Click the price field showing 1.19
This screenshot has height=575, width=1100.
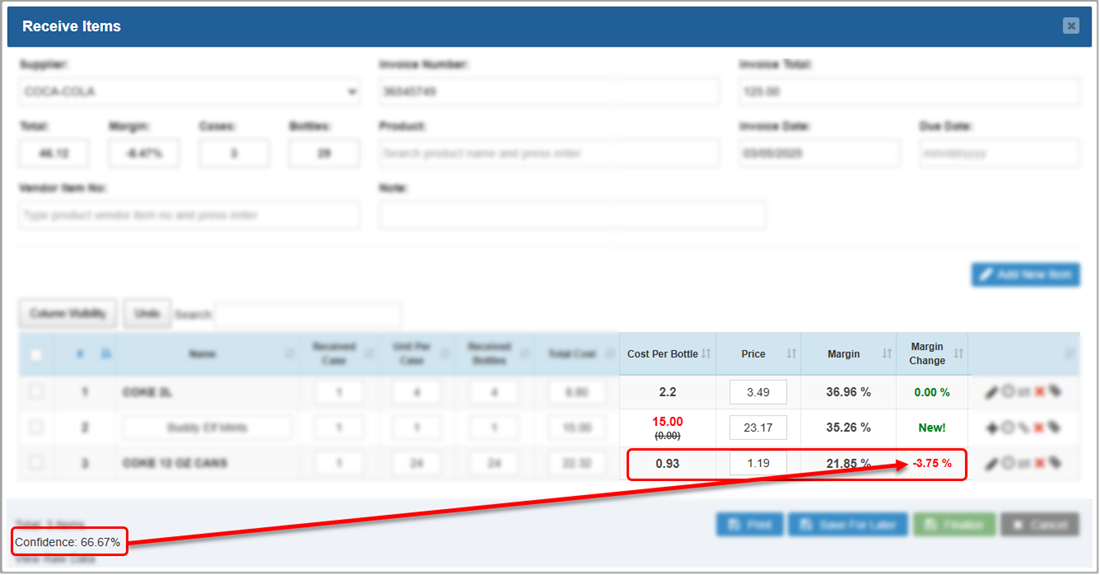coord(758,464)
